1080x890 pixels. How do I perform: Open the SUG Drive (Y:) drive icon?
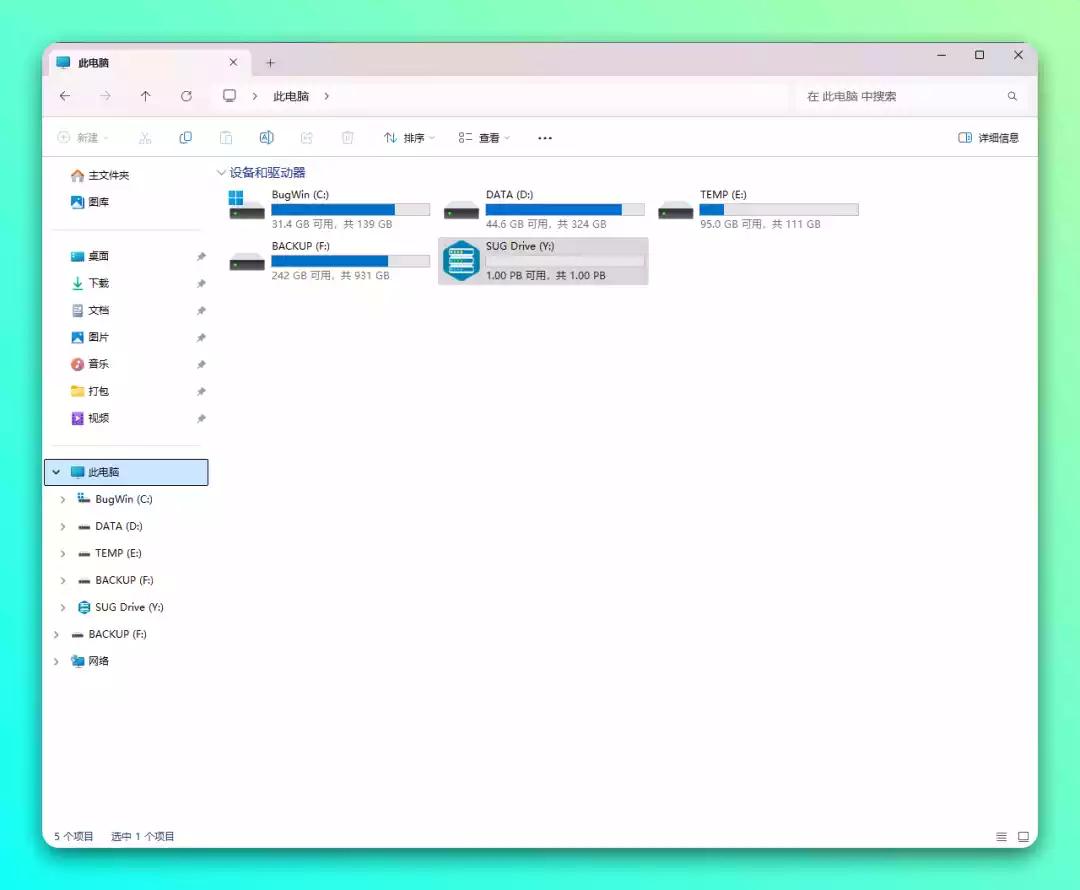click(x=461, y=261)
